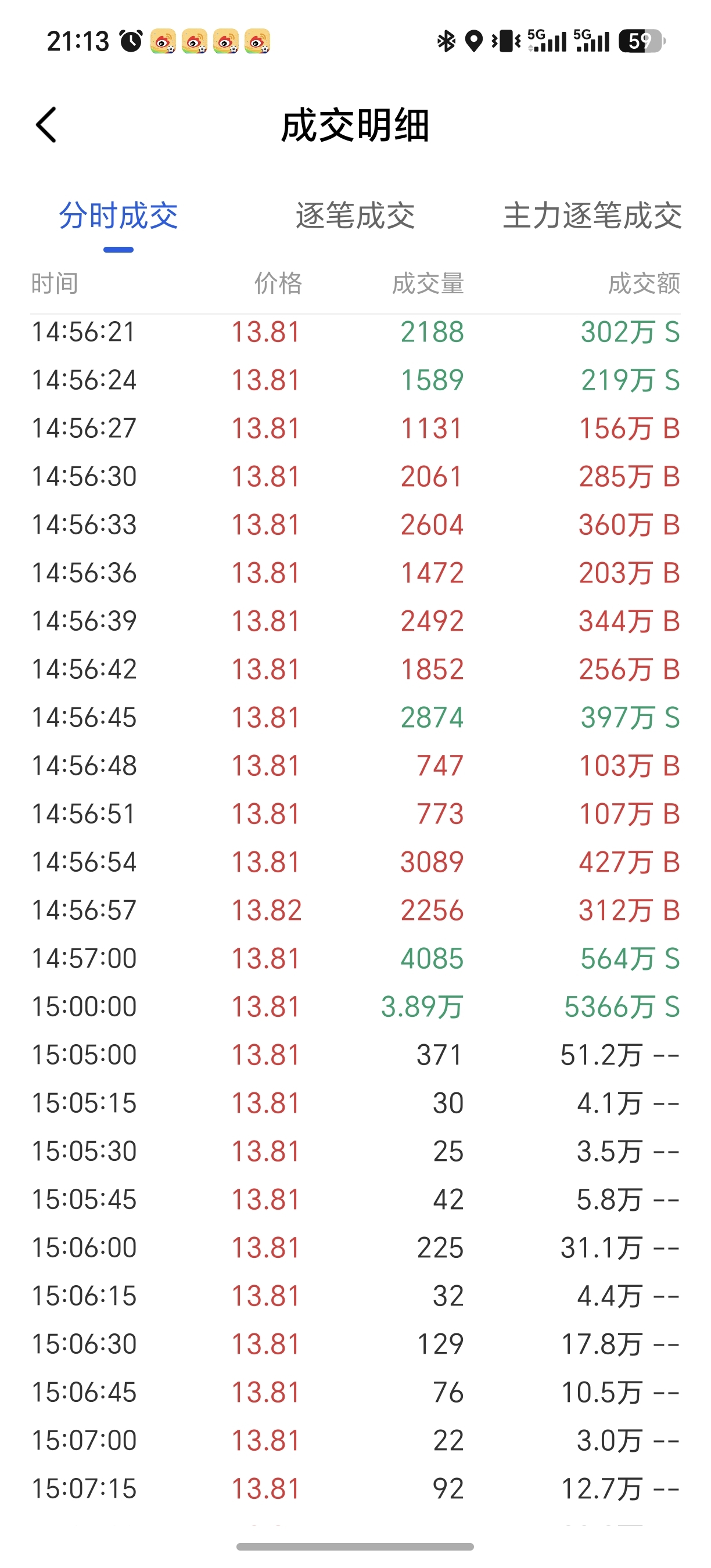Tap the Bluetooth status icon
The width and height of the screenshot is (711, 1568).
pyautogui.click(x=446, y=41)
